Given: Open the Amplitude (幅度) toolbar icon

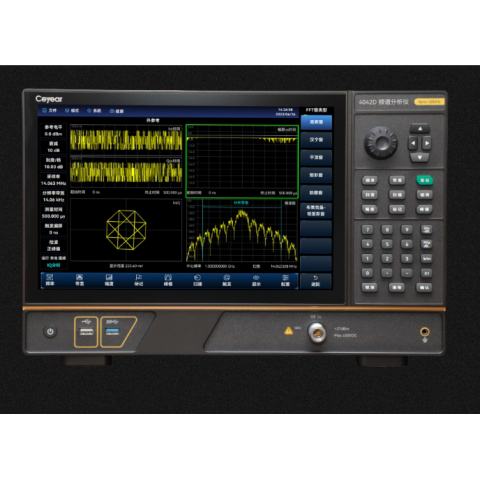Looking at the screenshot, I should pos(109,280).
